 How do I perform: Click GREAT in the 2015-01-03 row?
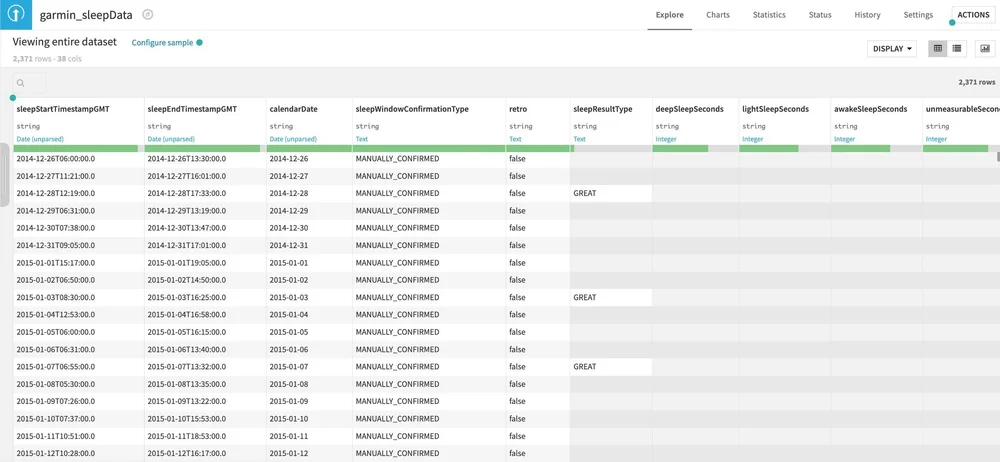click(x=585, y=297)
